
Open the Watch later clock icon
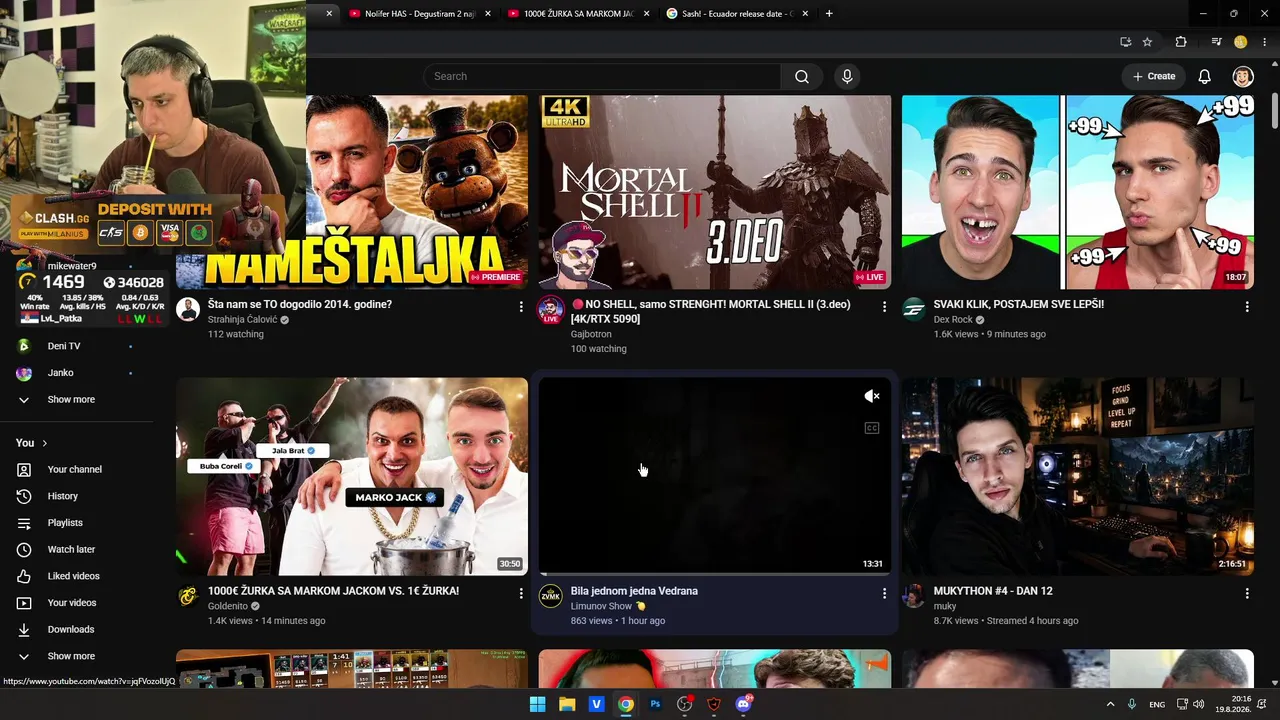click(x=24, y=549)
